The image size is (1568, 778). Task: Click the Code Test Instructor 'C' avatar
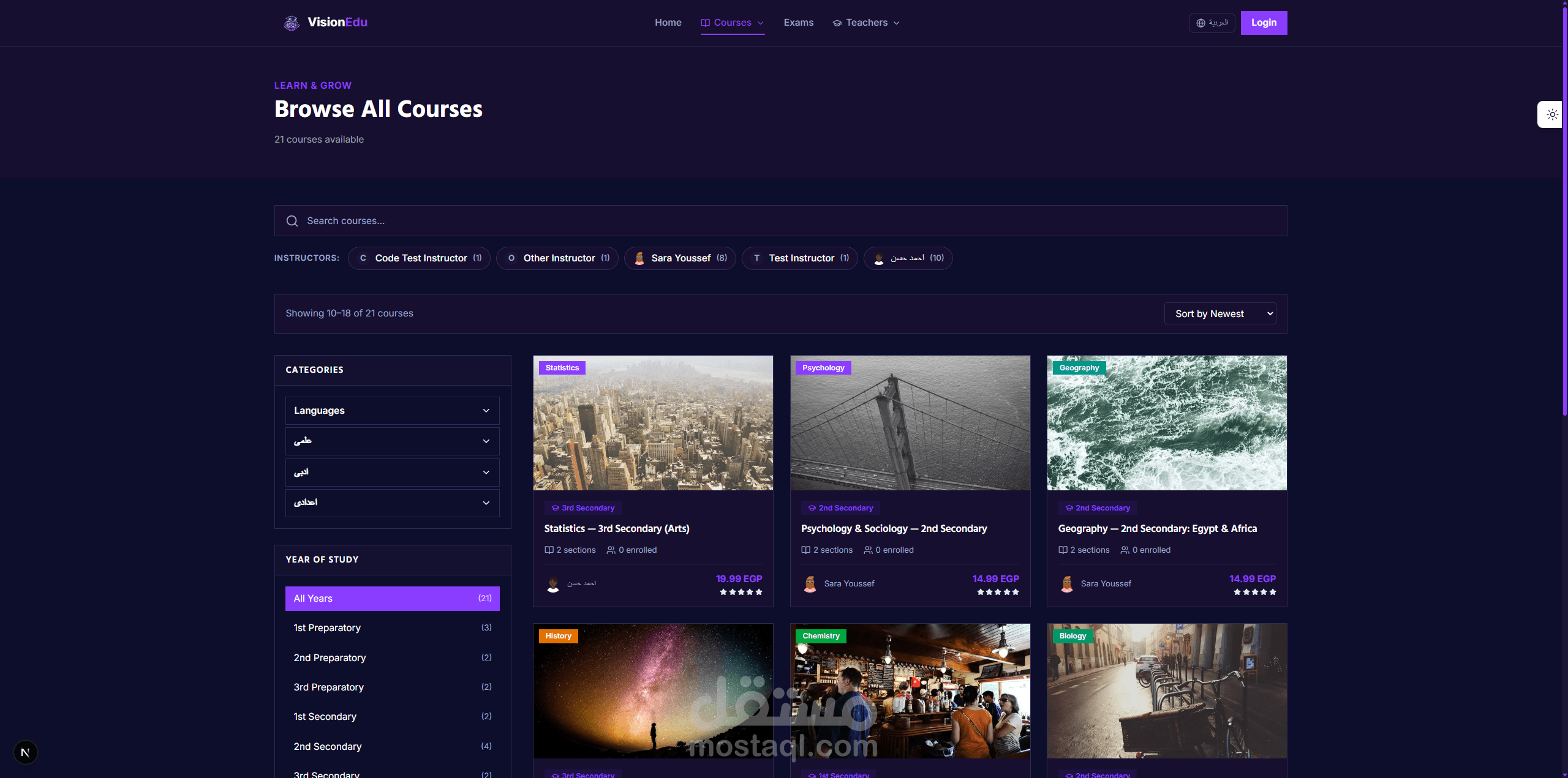point(363,258)
